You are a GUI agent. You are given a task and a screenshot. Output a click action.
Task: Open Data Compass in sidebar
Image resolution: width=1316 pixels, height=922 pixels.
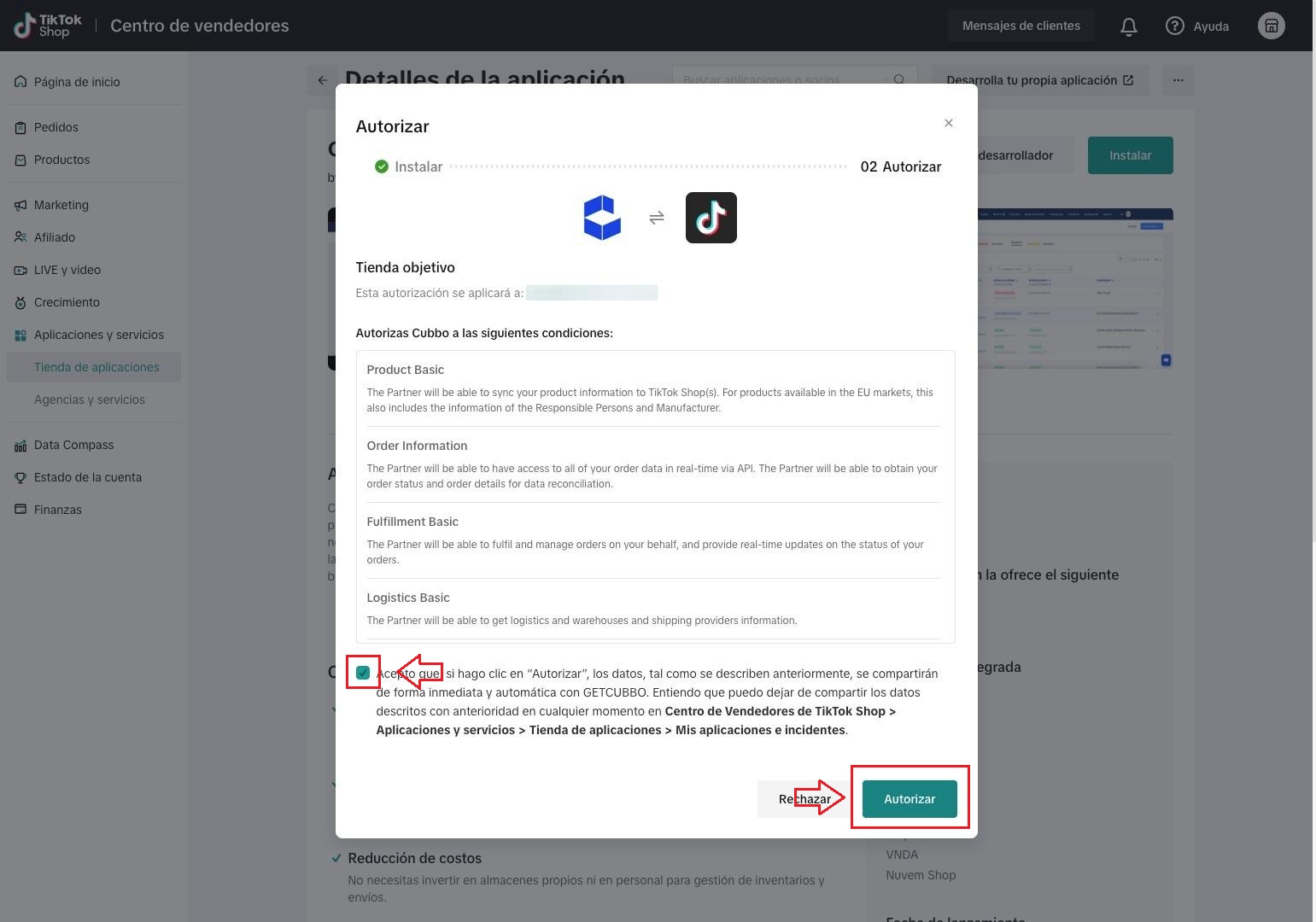[x=73, y=445]
